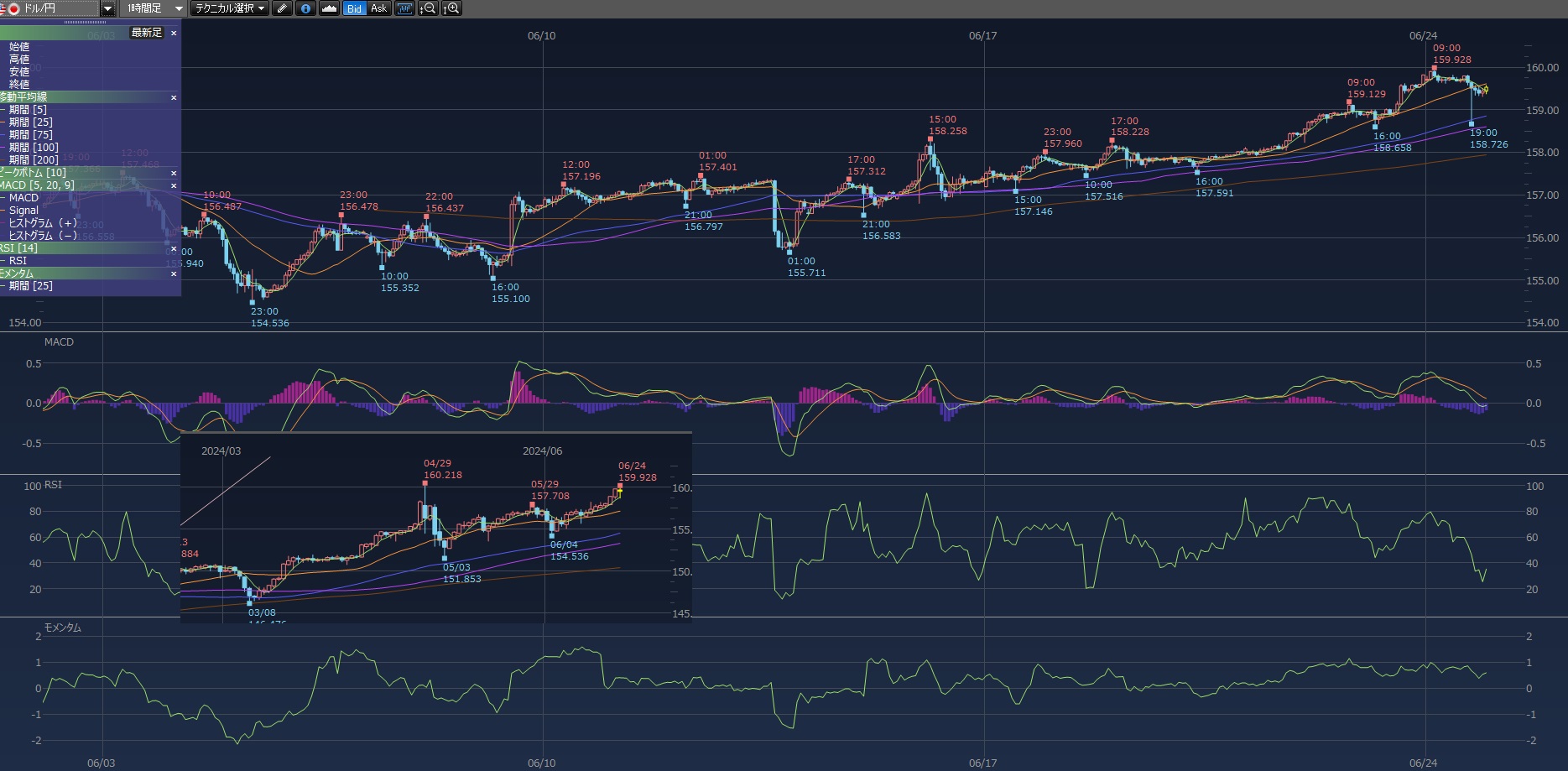Switch price display to Ask

378,8
